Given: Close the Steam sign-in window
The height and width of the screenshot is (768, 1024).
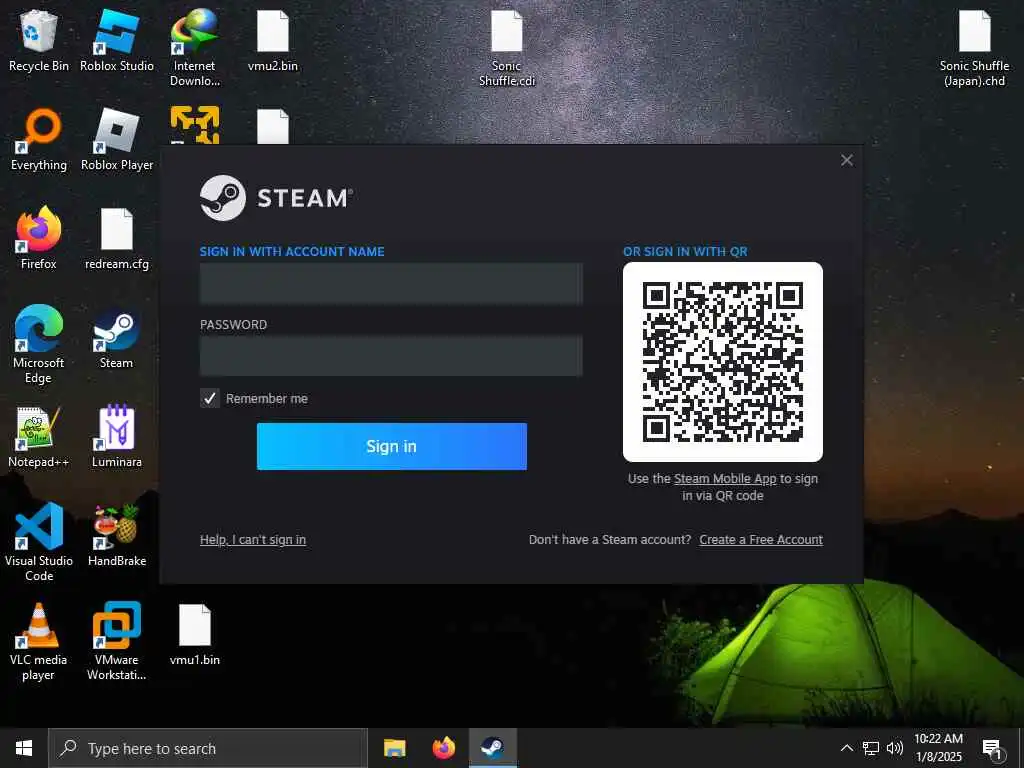Looking at the screenshot, I should [x=847, y=160].
